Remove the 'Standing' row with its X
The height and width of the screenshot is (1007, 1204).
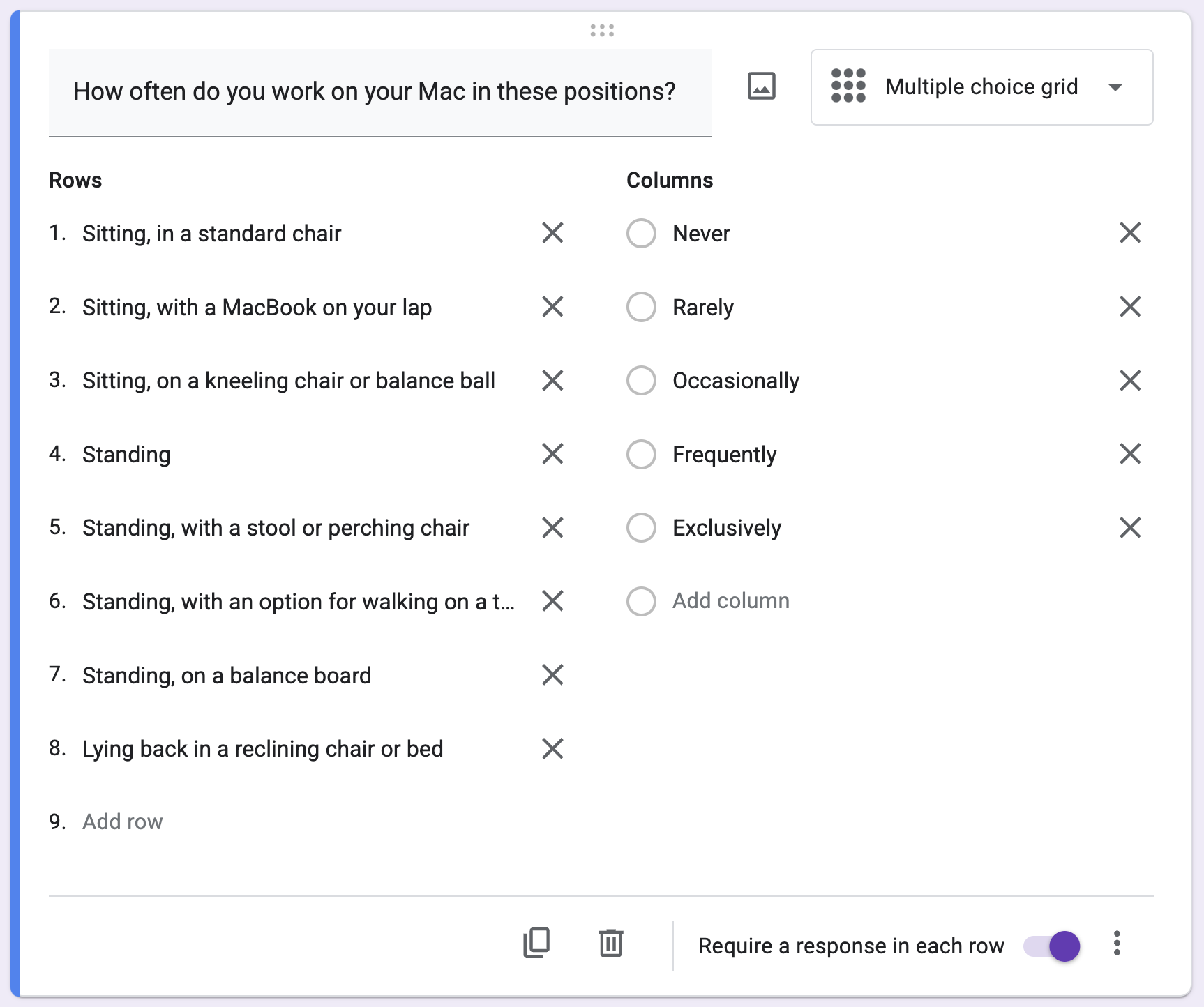552,454
